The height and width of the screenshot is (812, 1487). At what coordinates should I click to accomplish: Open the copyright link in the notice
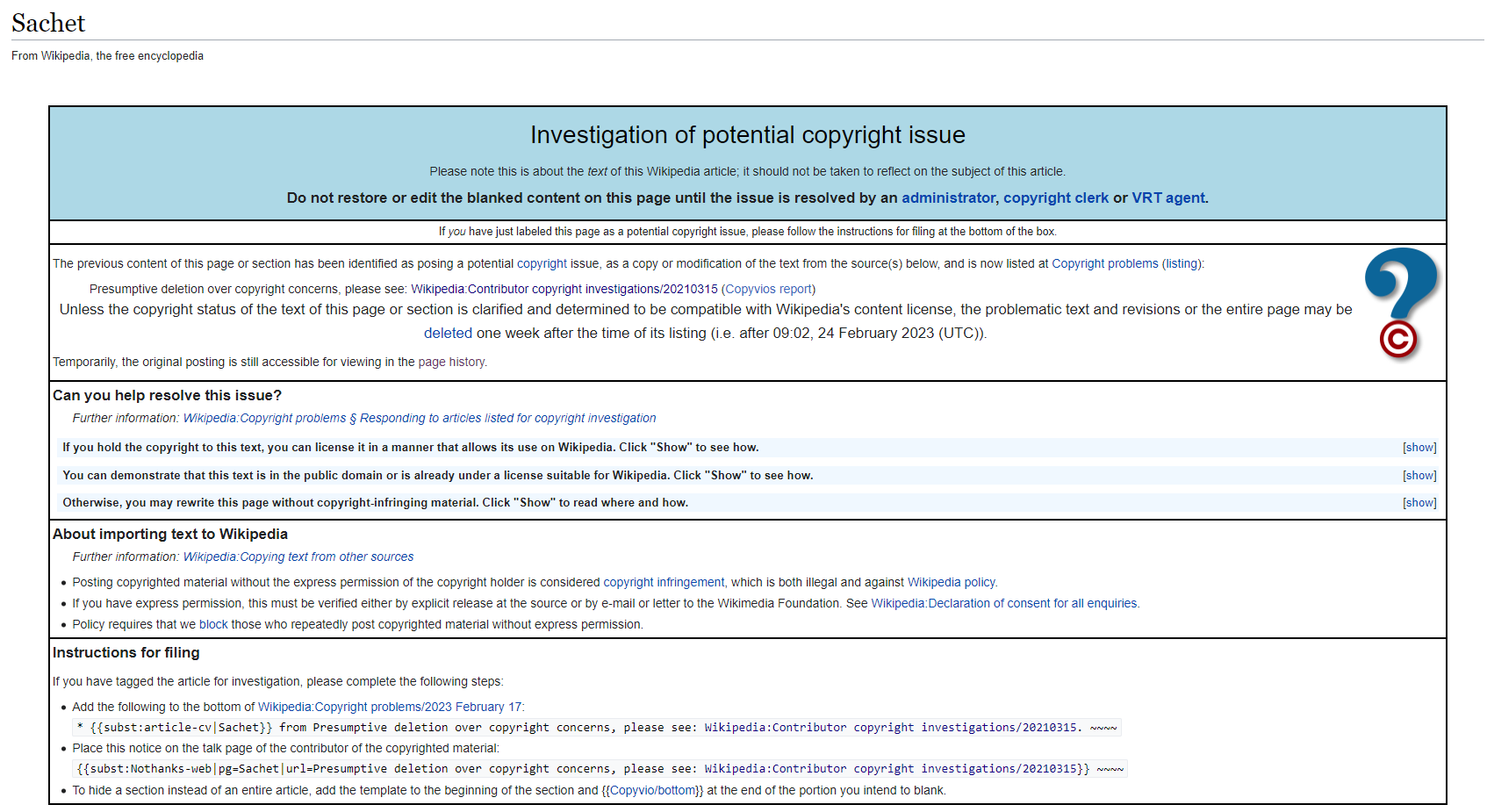coord(542,264)
